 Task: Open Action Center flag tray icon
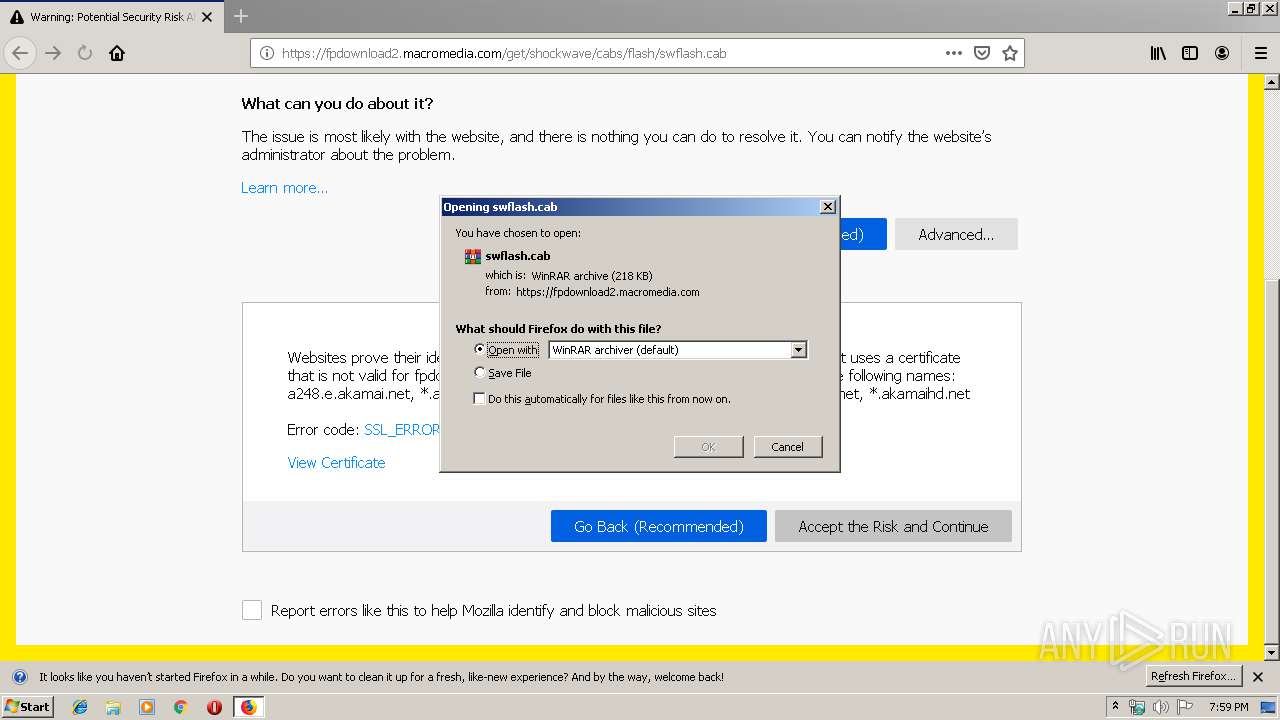click(1184, 707)
